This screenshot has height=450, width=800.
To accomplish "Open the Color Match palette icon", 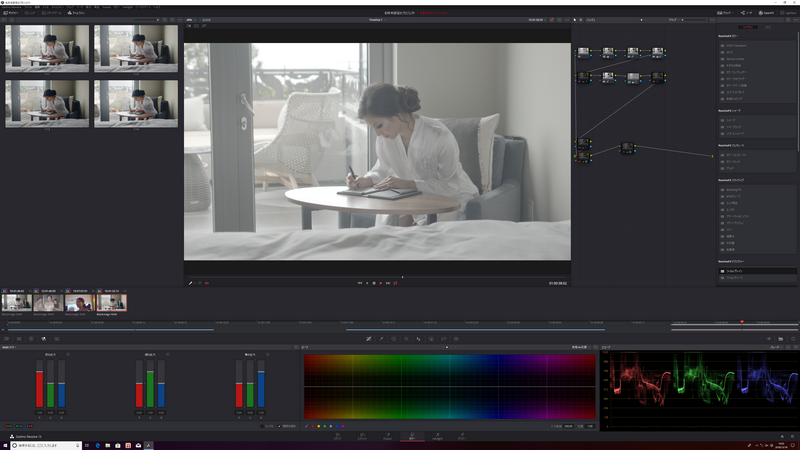I will click(x=19, y=339).
